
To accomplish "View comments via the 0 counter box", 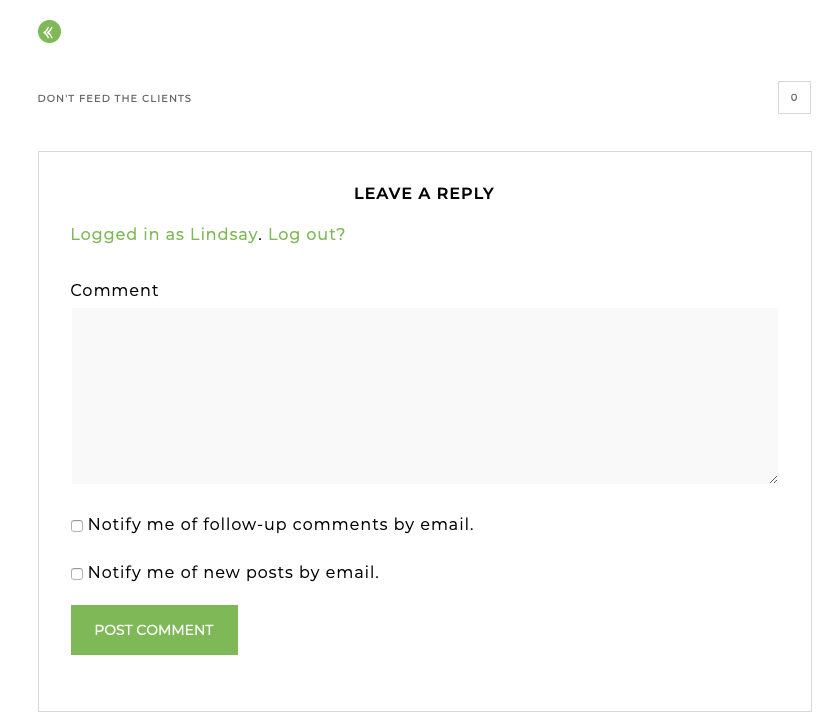I will point(794,98).
